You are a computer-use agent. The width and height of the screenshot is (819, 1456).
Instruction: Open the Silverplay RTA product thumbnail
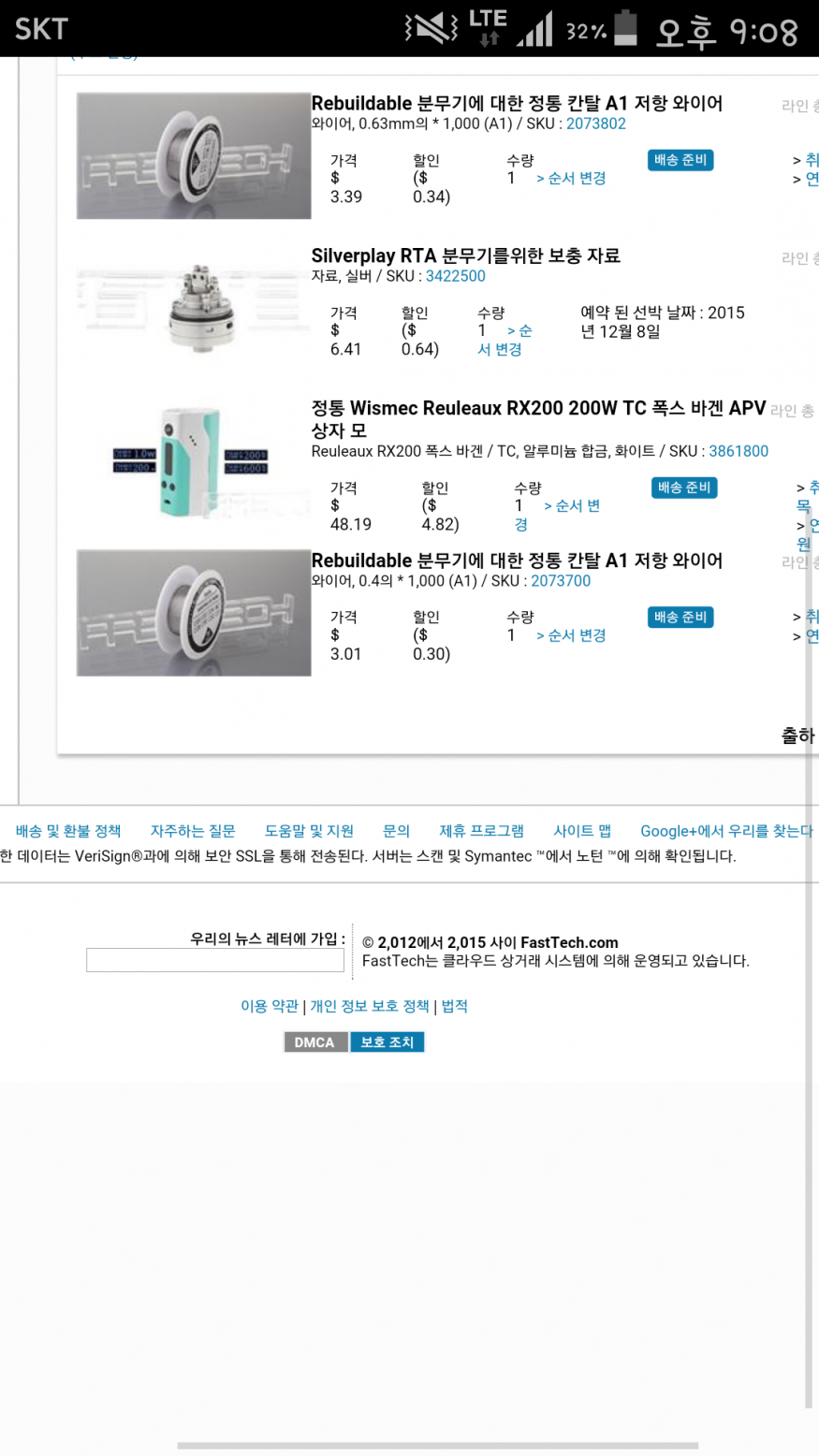[x=194, y=308]
